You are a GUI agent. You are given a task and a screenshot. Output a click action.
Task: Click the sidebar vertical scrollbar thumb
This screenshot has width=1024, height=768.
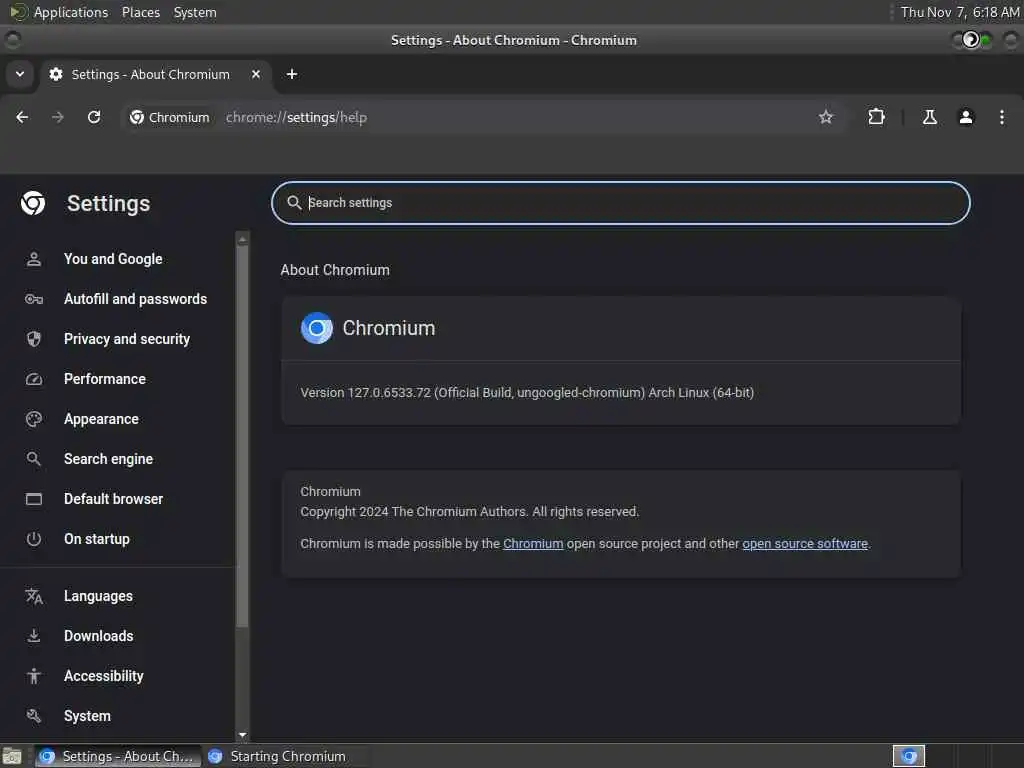tap(242, 436)
